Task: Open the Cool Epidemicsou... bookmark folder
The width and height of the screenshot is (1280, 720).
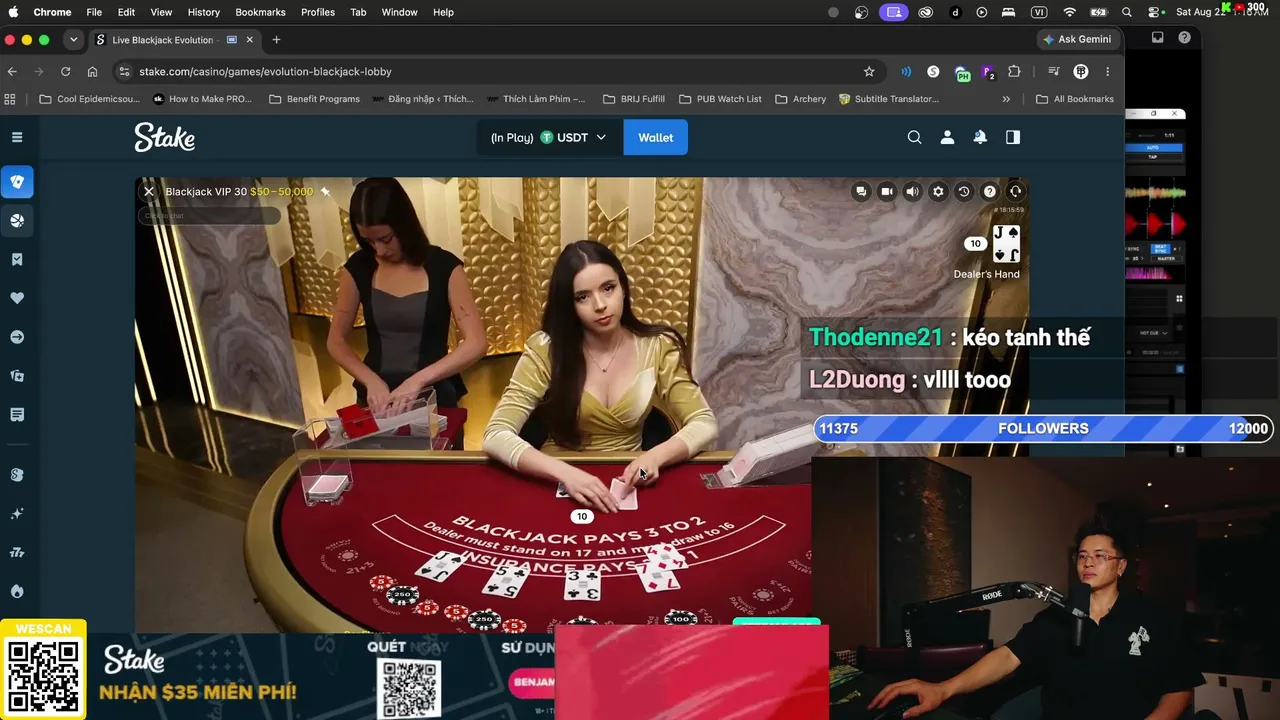Action: coord(90,99)
